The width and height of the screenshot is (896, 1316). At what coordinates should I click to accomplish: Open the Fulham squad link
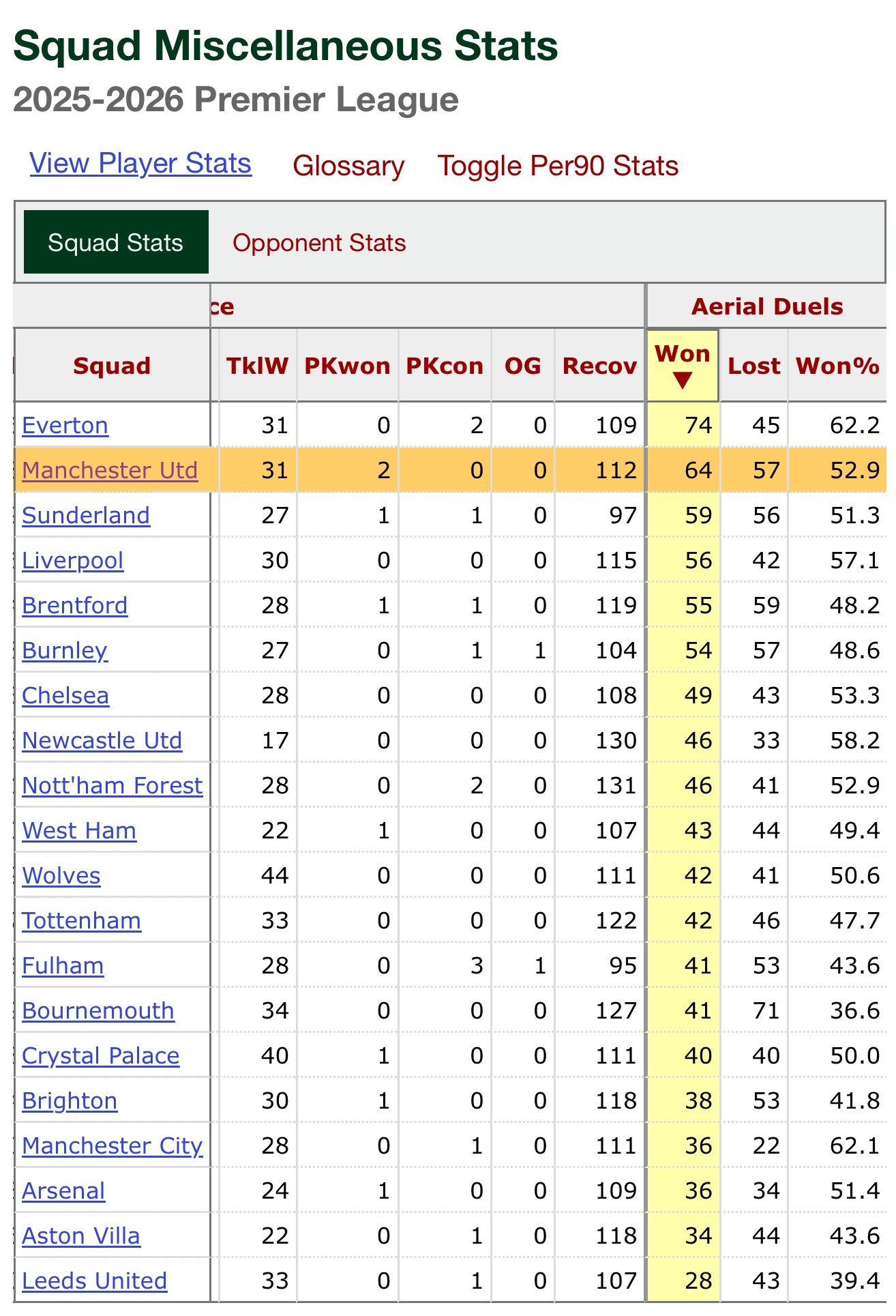[x=63, y=965]
